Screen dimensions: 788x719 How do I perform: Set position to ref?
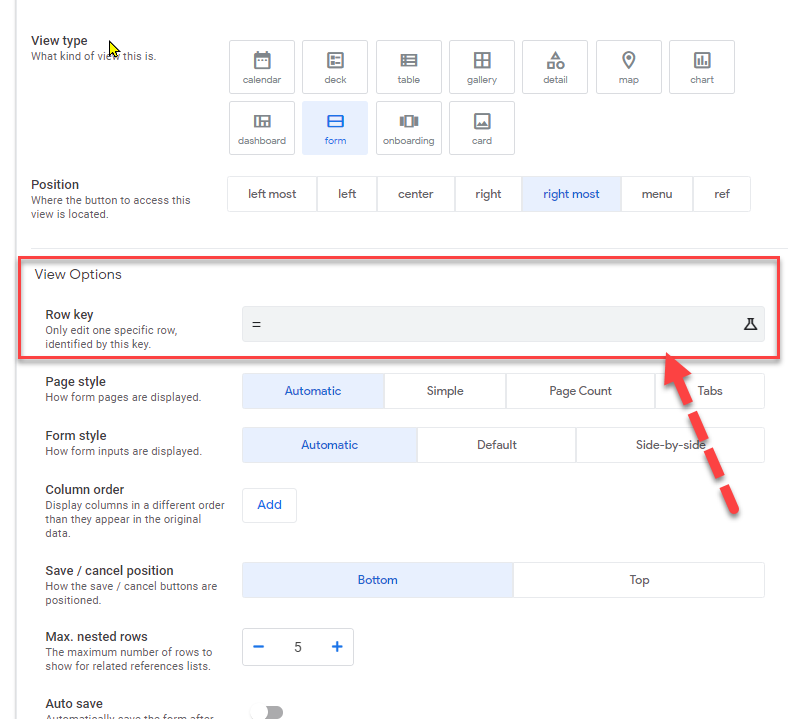[x=722, y=194]
